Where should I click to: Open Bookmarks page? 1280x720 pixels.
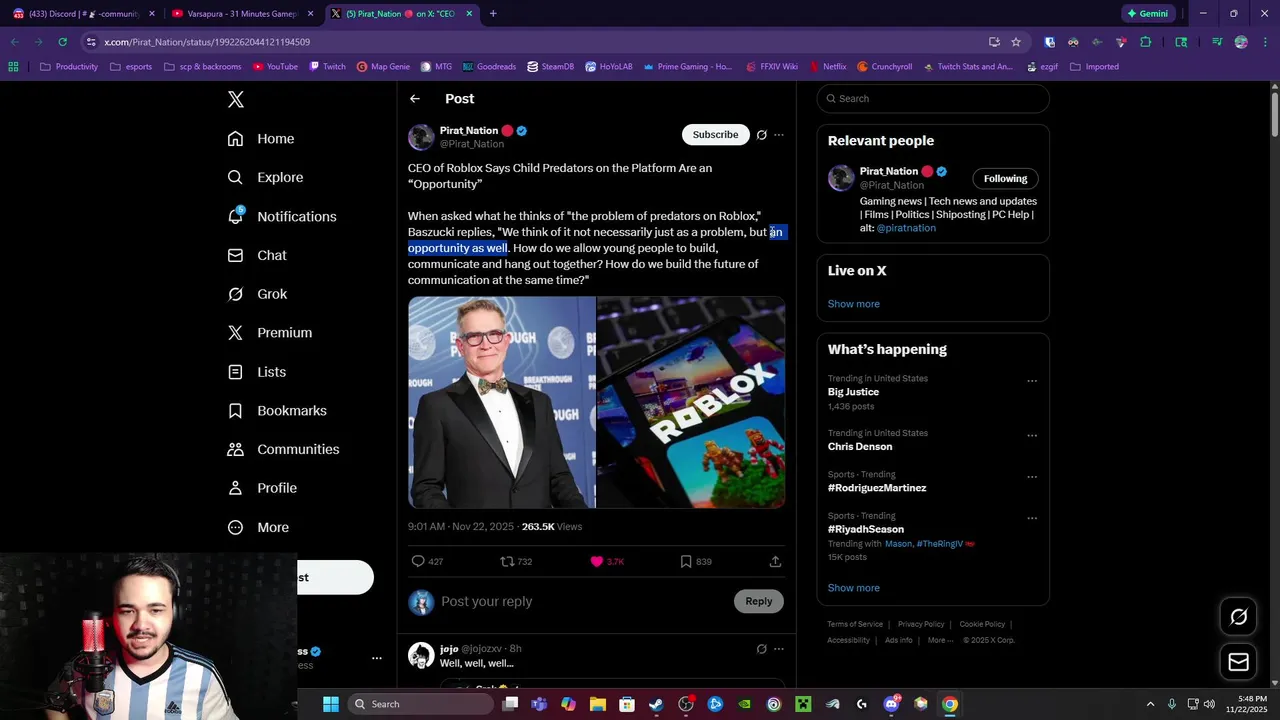pyautogui.click(x=277, y=411)
